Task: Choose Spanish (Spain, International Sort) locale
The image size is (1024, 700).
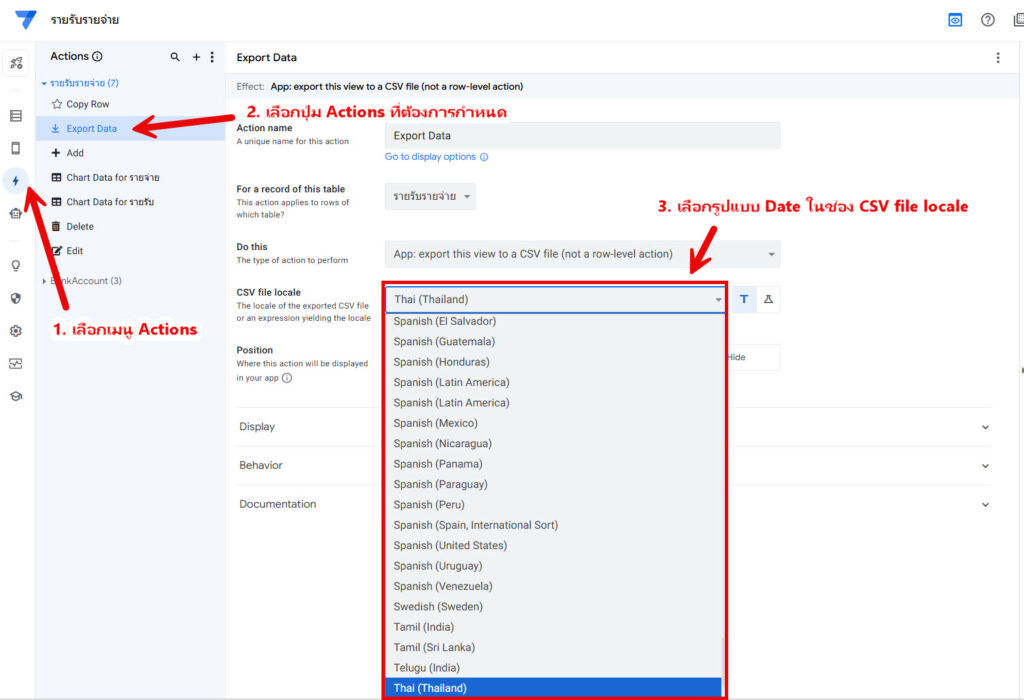Action: click(552, 525)
